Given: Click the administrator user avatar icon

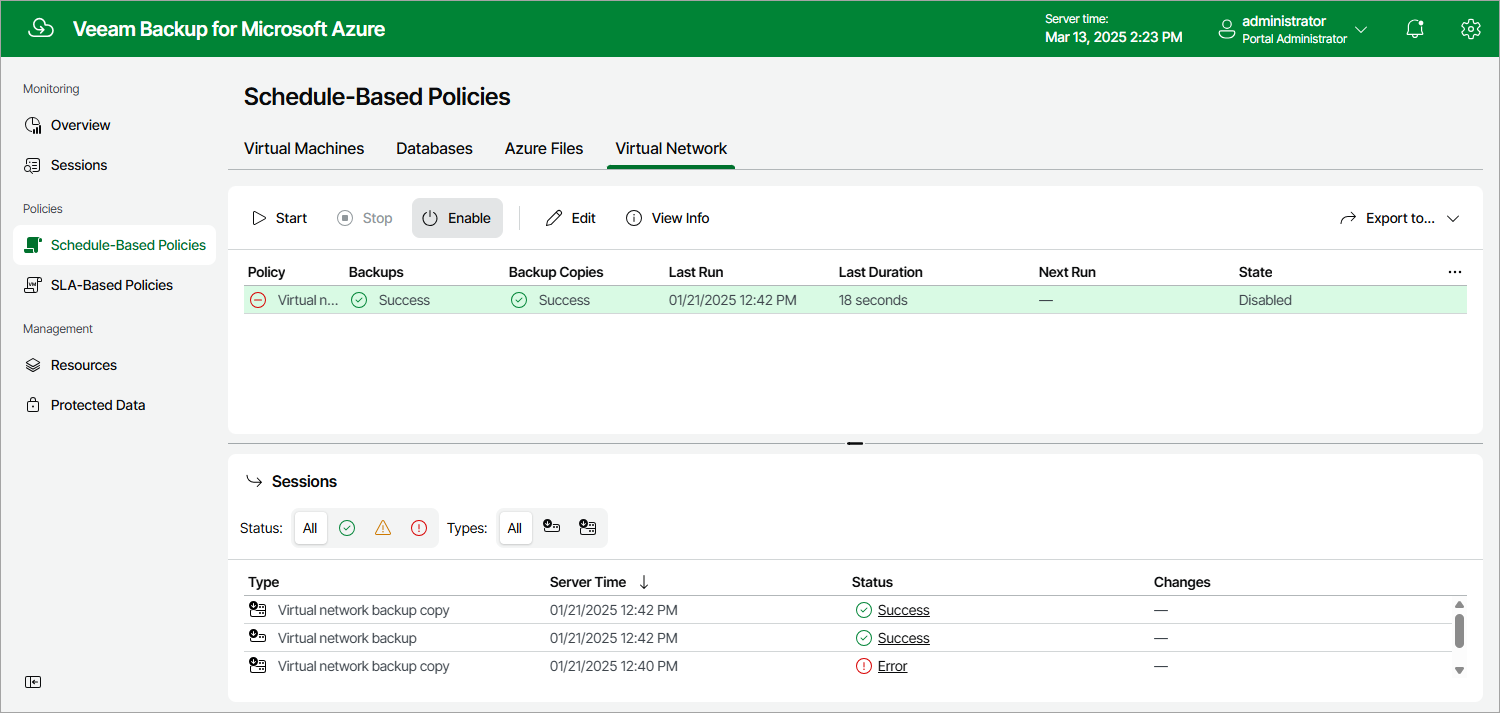Looking at the screenshot, I should coord(1227,29).
